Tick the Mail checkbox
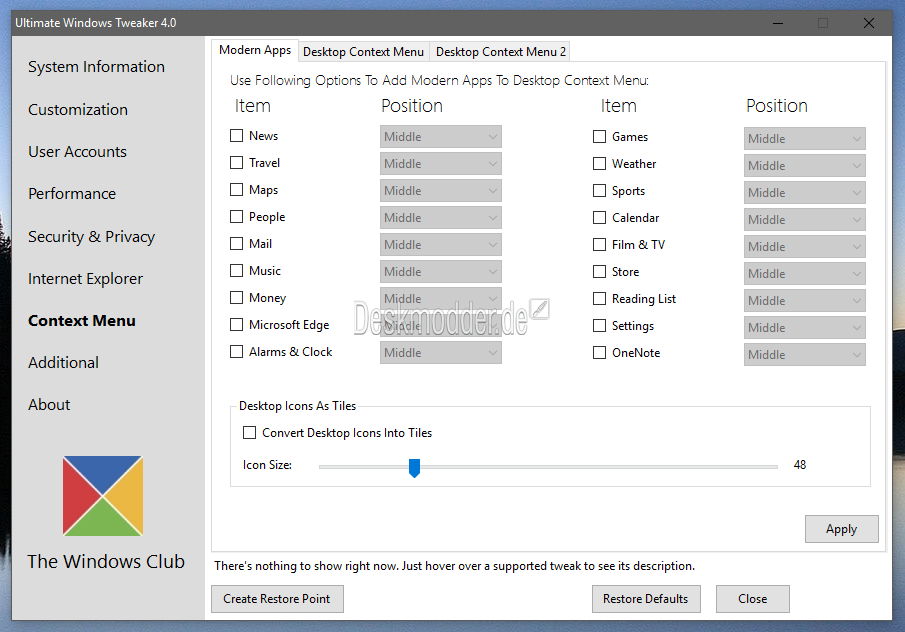905x632 pixels. click(x=237, y=244)
